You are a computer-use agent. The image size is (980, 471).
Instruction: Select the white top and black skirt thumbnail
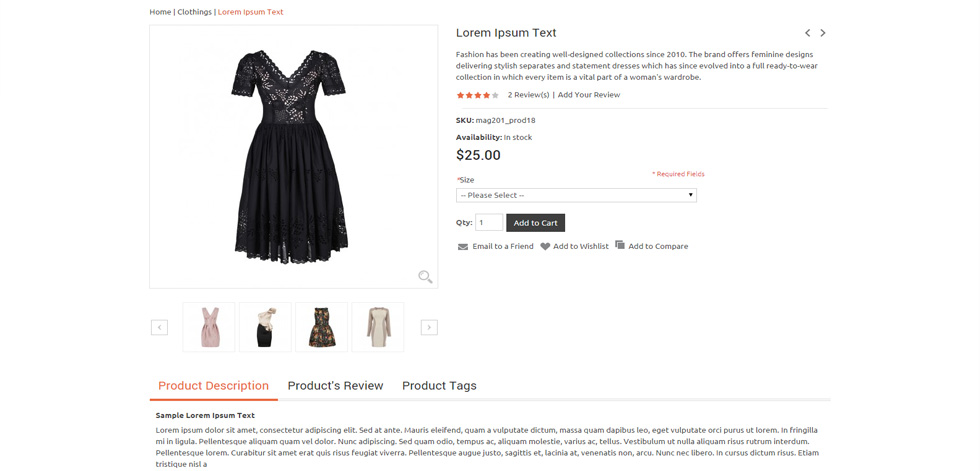pos(265,327)
